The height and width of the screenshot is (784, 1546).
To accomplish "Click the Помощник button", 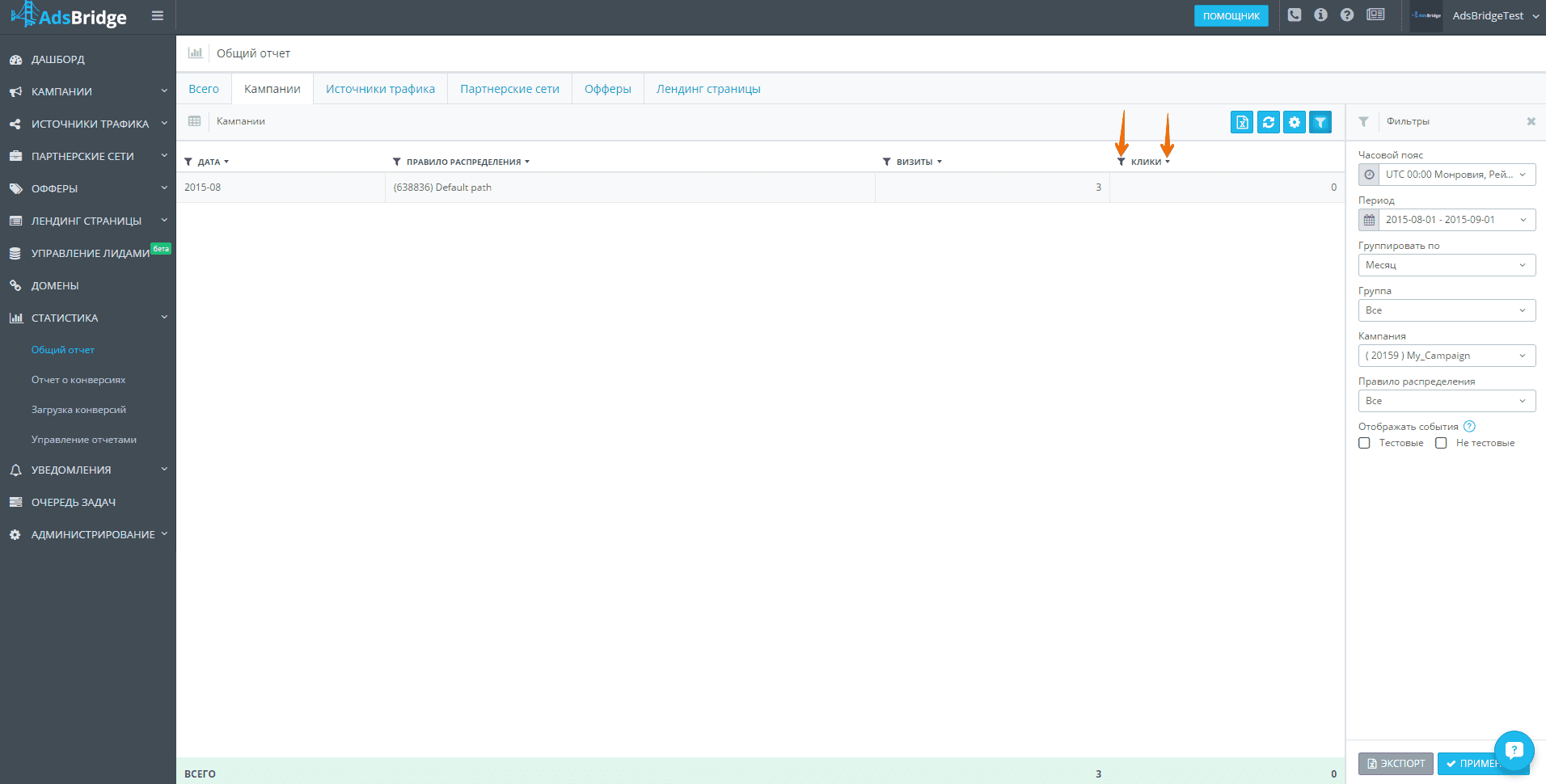I will coord(1231,15).
